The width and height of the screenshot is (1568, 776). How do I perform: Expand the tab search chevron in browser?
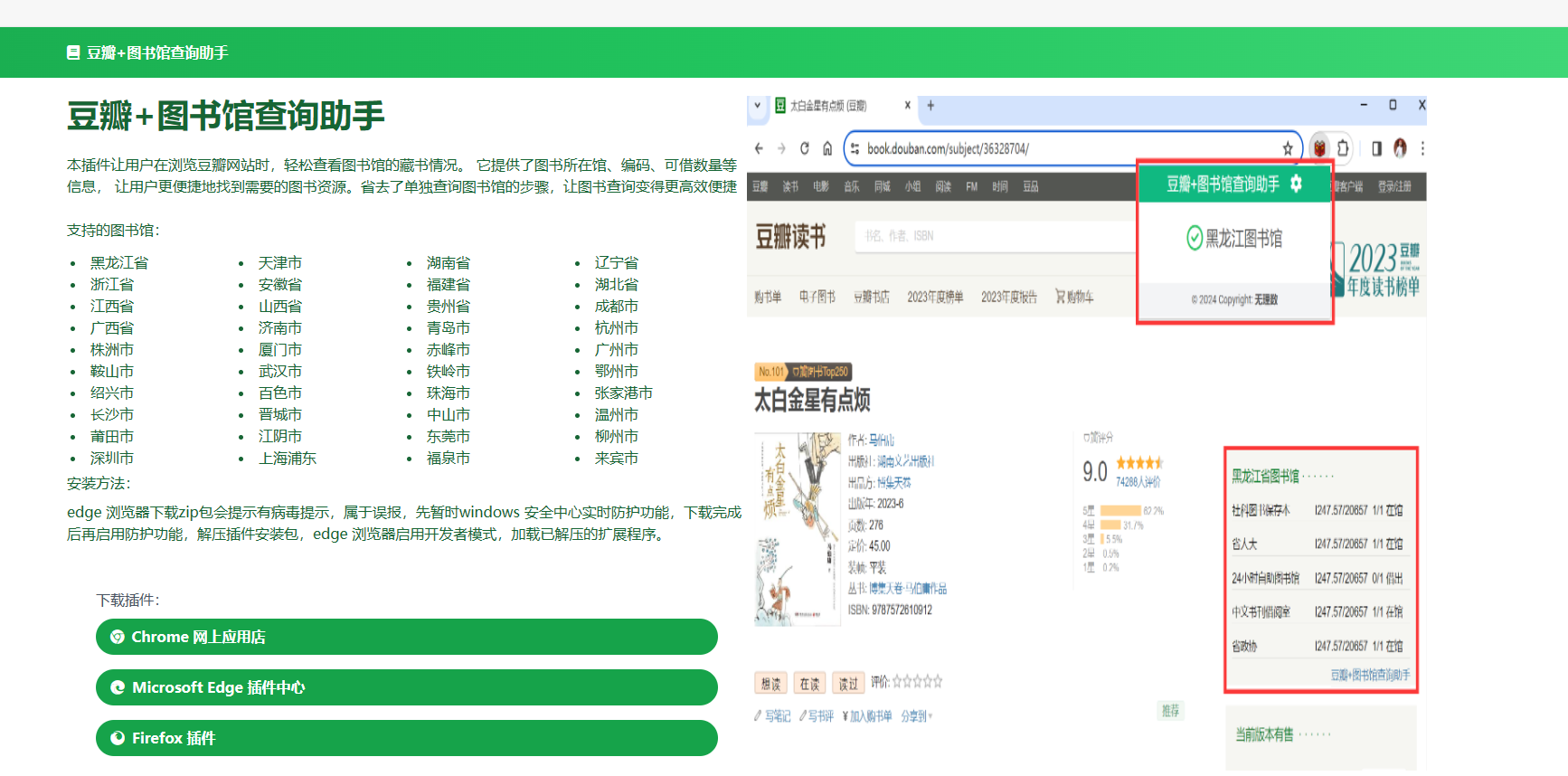758,106
